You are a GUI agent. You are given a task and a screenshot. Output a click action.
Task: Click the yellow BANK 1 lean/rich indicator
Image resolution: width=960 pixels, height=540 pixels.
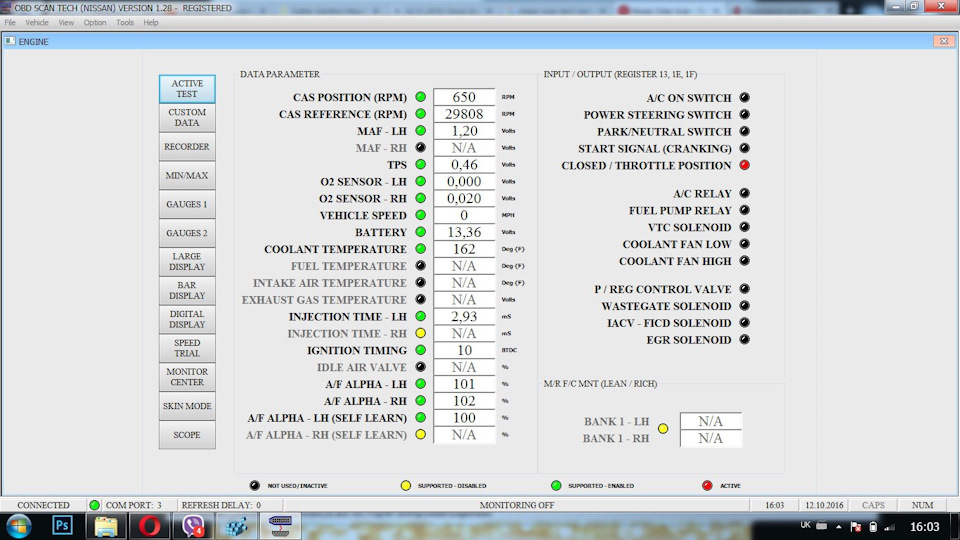(x=663, y=429)
